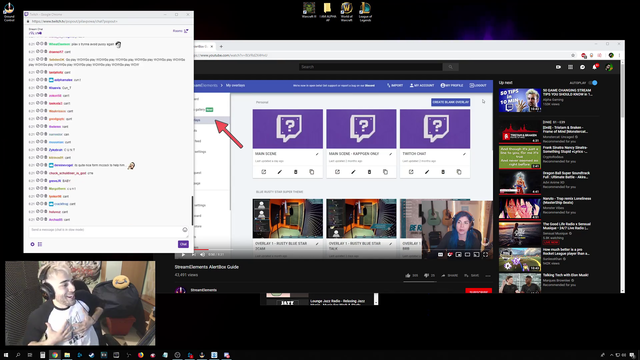Image resolution: width=640 pixels, height=360 pixels.
Task: Open League of Legends desktop shortcut
Action: click(x=365, y=11)
